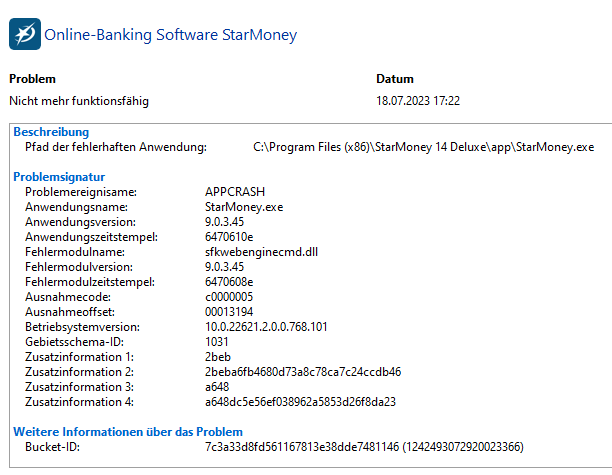Select the Zusatzinformation 2 hash value
This screenshot has width=612, height=475.
point(303,372)
